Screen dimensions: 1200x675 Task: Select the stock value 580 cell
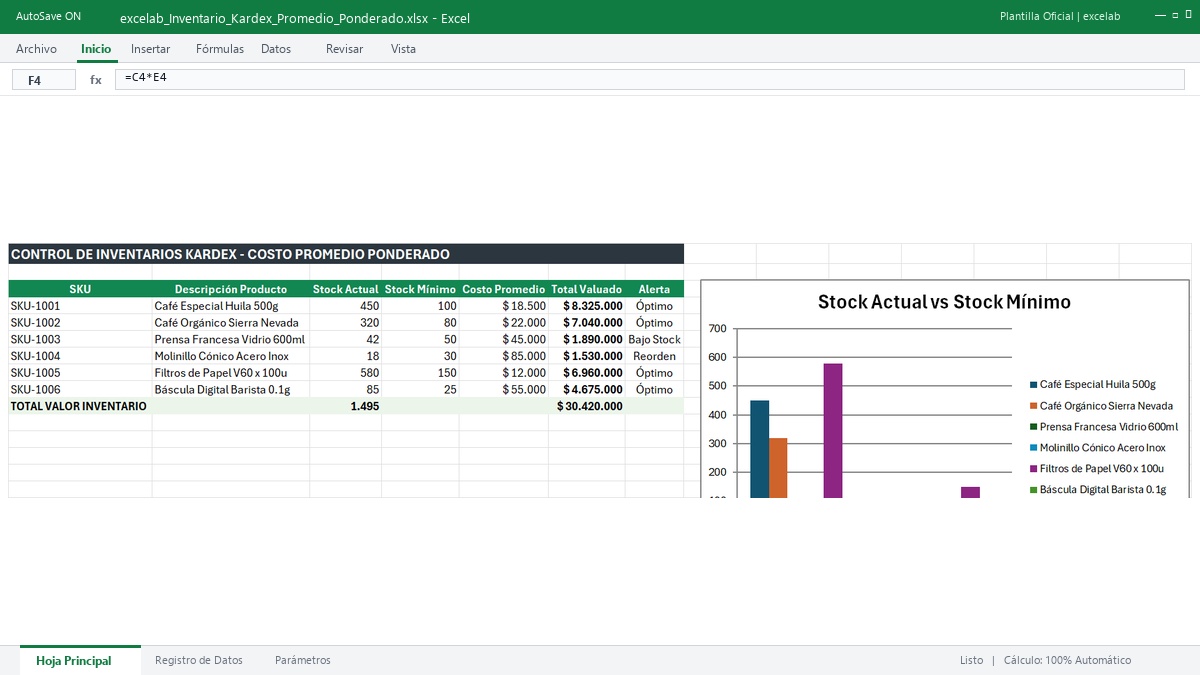(346, 373)
